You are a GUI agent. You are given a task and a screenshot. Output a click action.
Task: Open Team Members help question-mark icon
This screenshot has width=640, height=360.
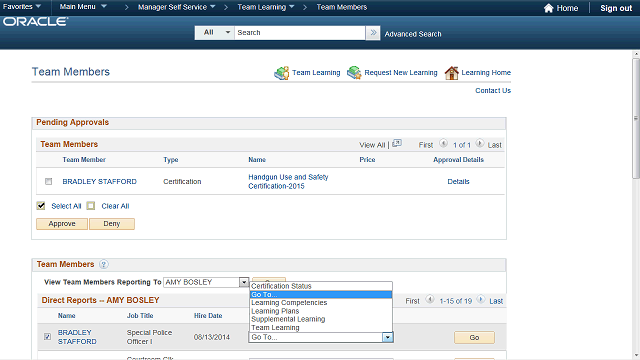tap(104, 264)
